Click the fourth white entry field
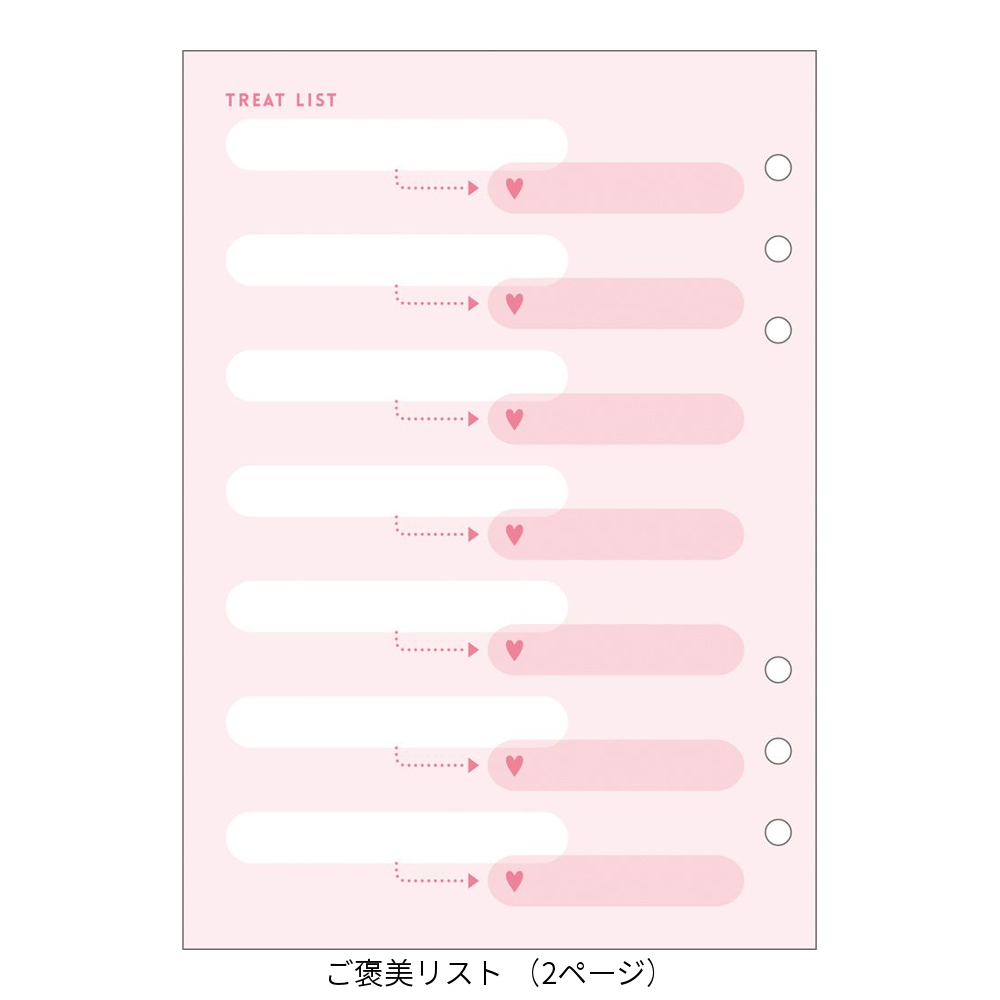This screenshot has width=1000, height=1000. (x=397, y=491)
